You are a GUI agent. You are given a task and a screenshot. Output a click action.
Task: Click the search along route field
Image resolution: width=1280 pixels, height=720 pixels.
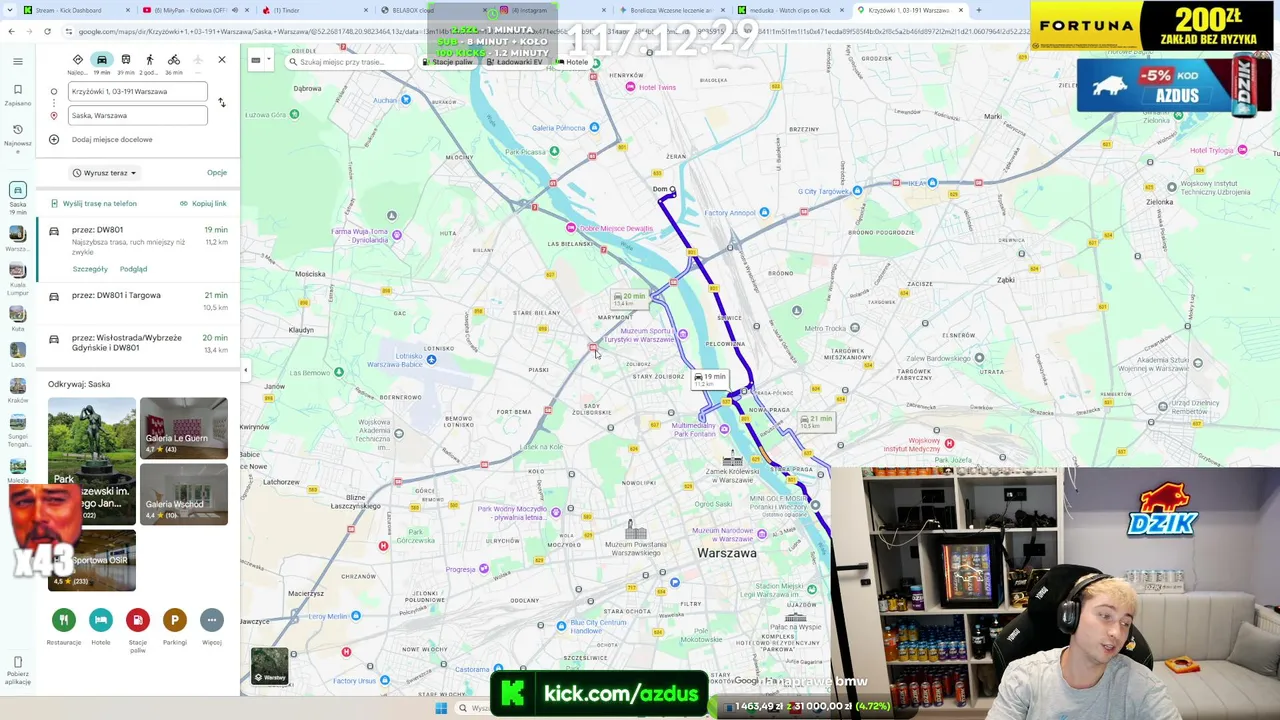pos(350,62)
